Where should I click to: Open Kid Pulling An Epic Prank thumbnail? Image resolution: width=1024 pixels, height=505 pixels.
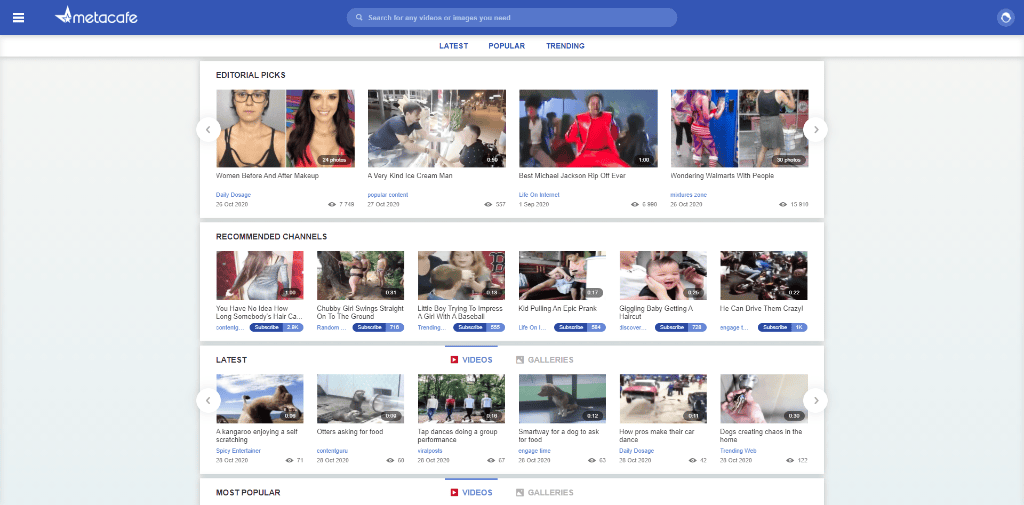(x=562, y=276)
